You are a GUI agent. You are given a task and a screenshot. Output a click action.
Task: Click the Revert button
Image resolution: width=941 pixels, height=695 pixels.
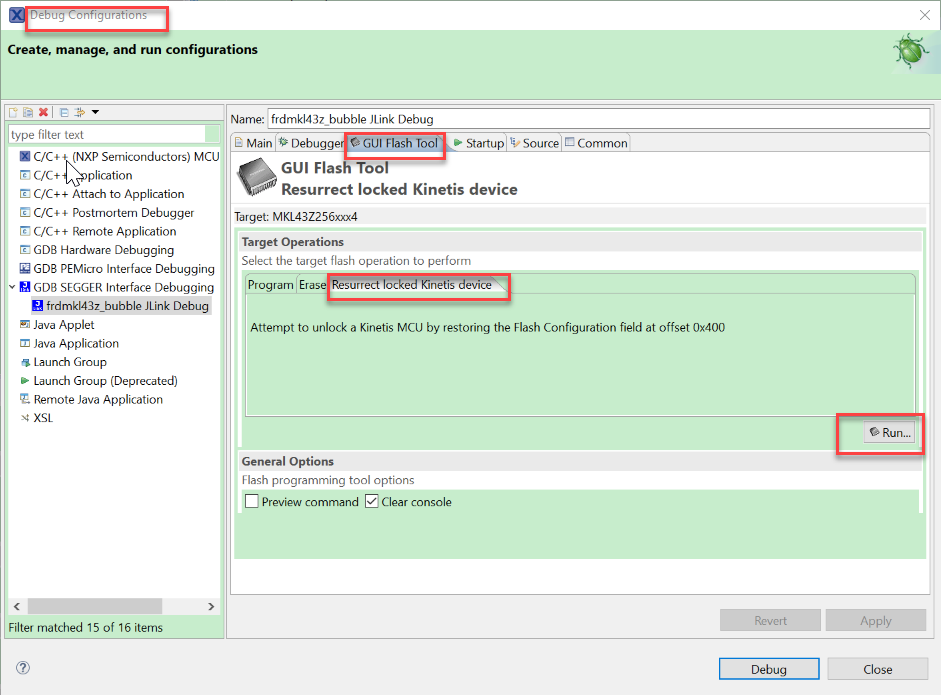point(770,621)
